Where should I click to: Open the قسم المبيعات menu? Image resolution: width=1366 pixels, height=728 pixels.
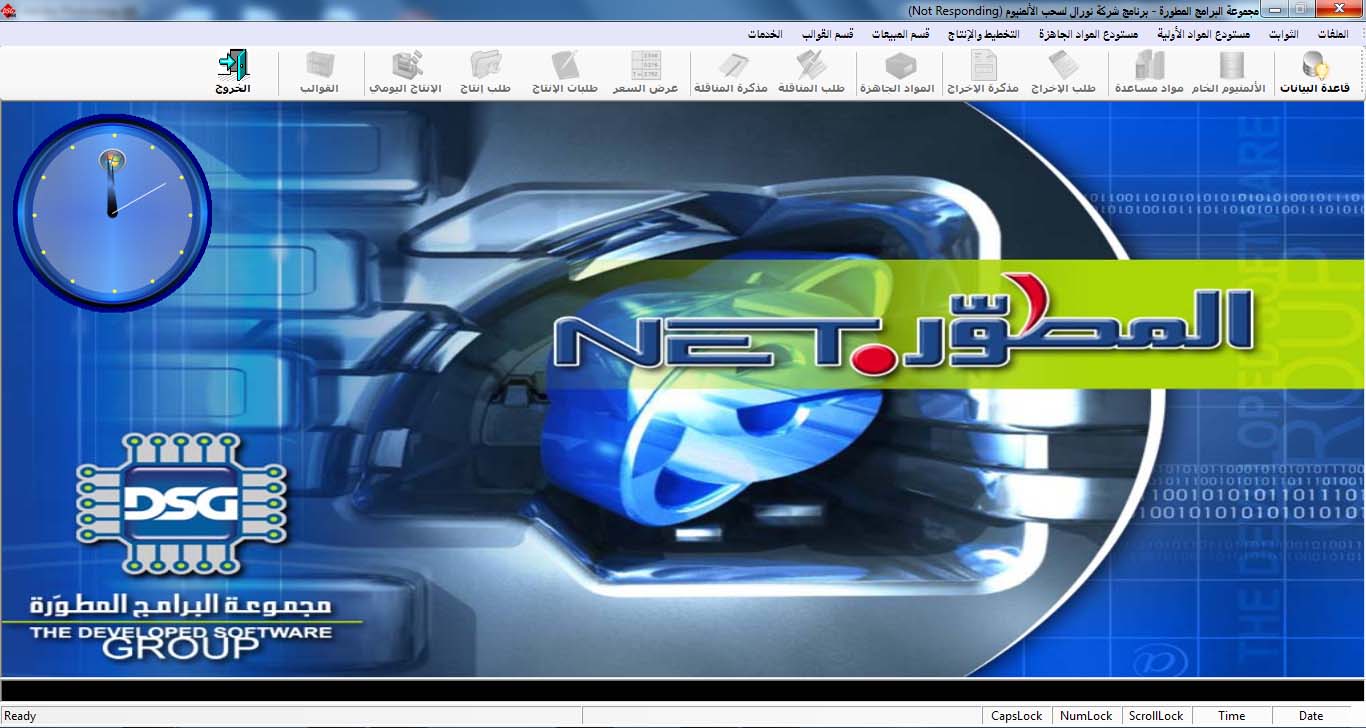[x=901, y=34]
